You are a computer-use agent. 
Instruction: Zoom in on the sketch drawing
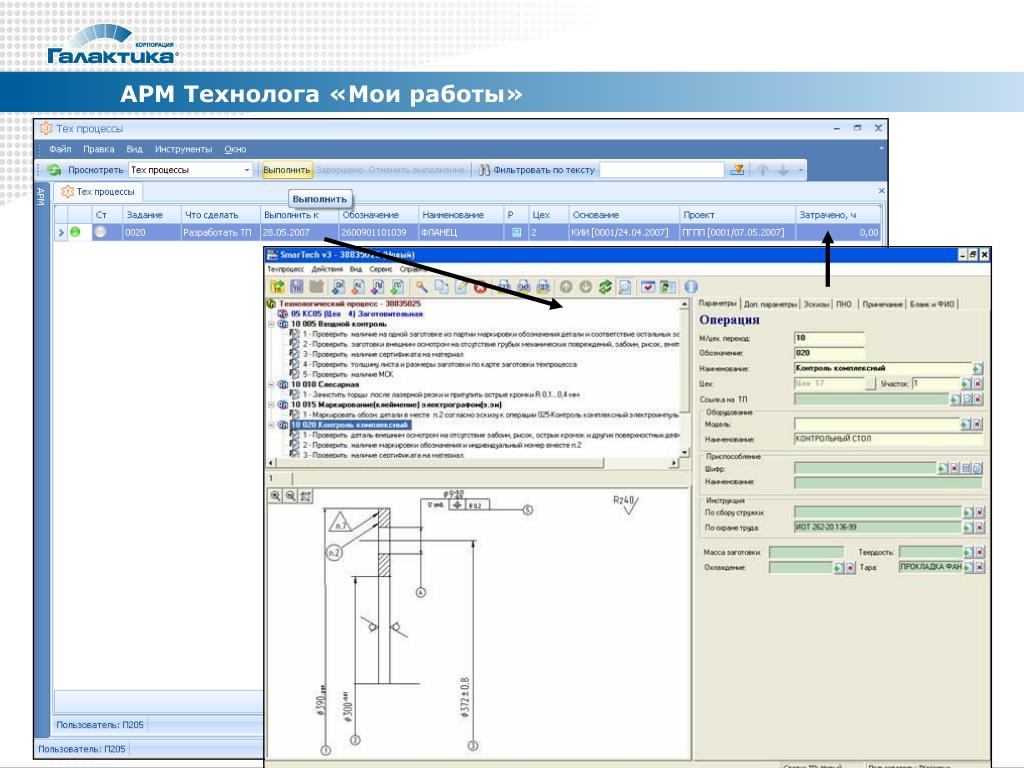[x=276, y=496]
